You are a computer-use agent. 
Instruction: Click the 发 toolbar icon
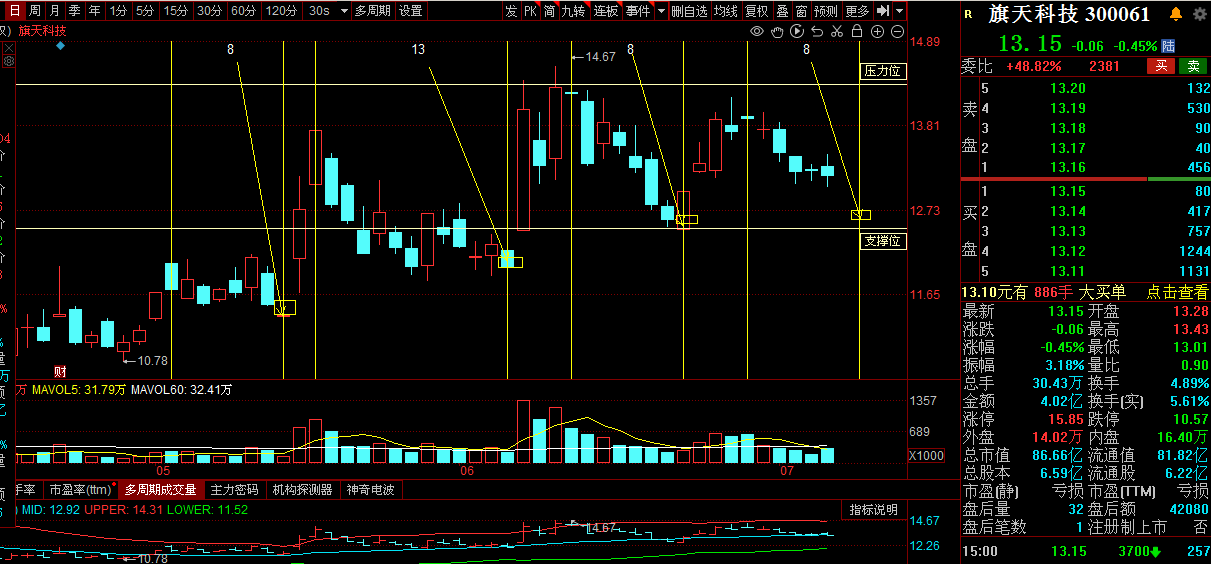click(x=511, y=11)
